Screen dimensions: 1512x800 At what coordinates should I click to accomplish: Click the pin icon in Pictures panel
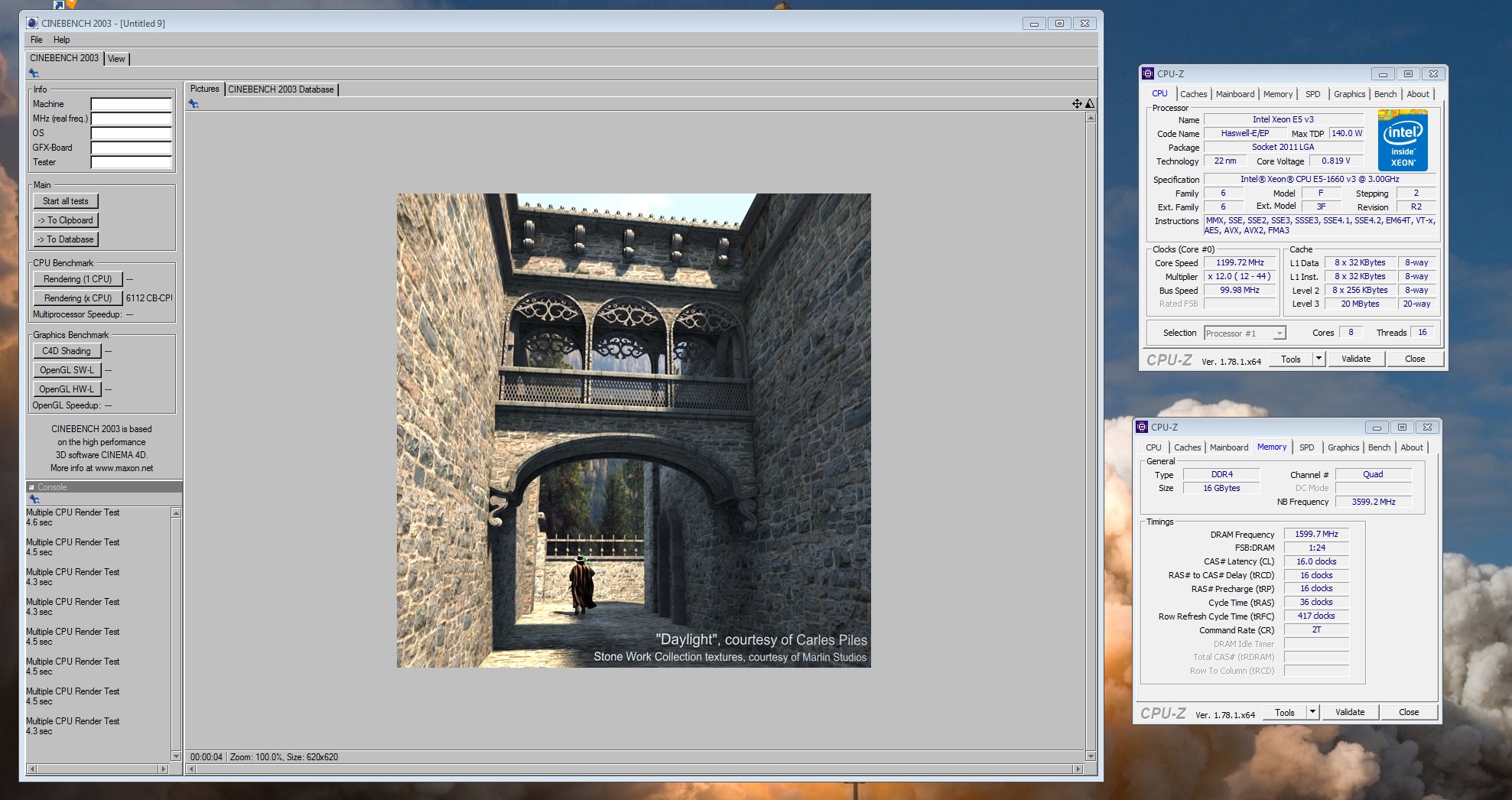coord(194,104)
